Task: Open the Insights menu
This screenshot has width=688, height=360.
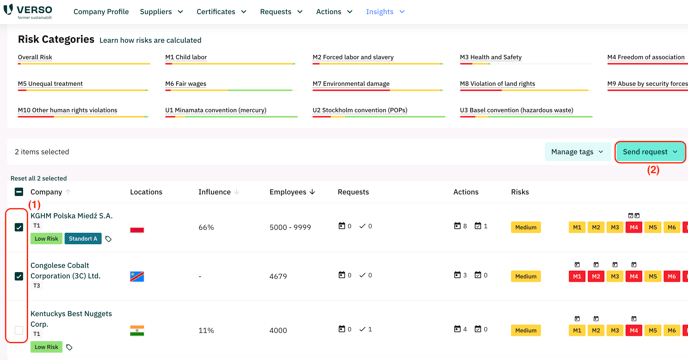Action: coord(385,12)
